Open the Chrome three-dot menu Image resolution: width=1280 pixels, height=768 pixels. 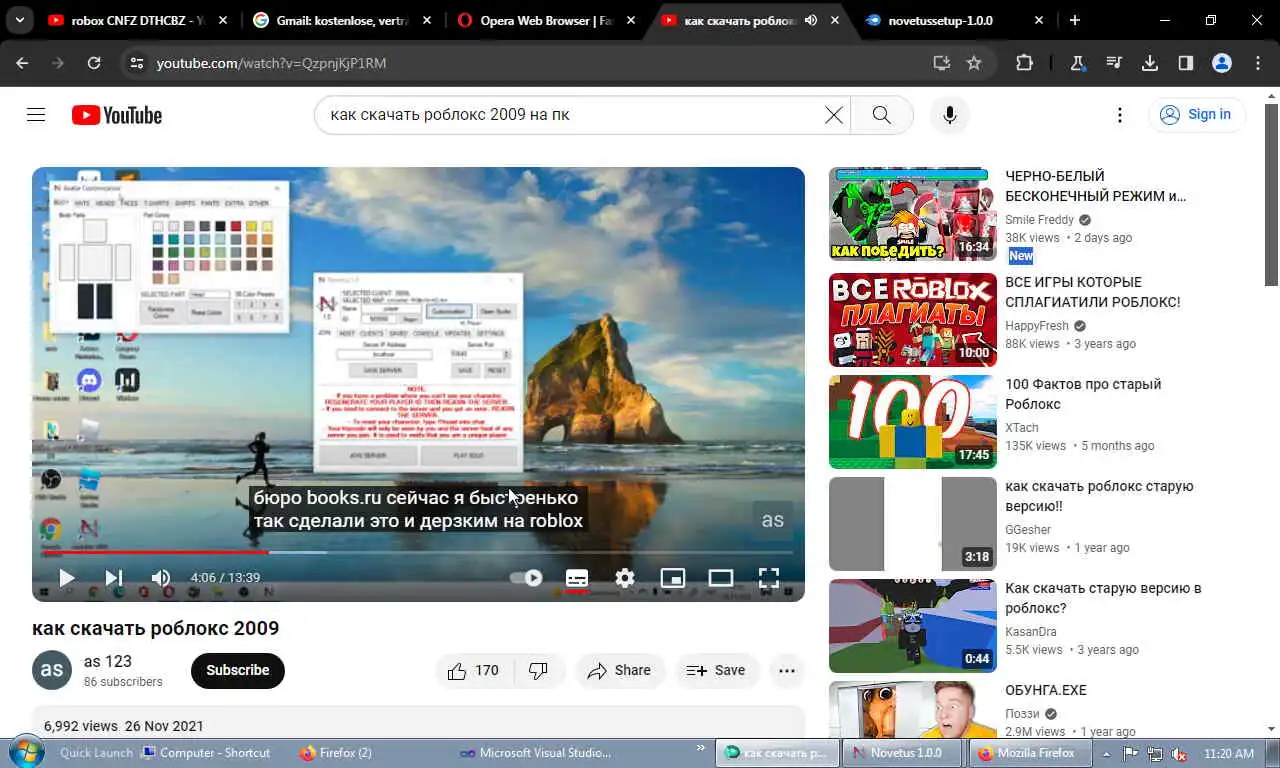click(x=1258, y=63)
